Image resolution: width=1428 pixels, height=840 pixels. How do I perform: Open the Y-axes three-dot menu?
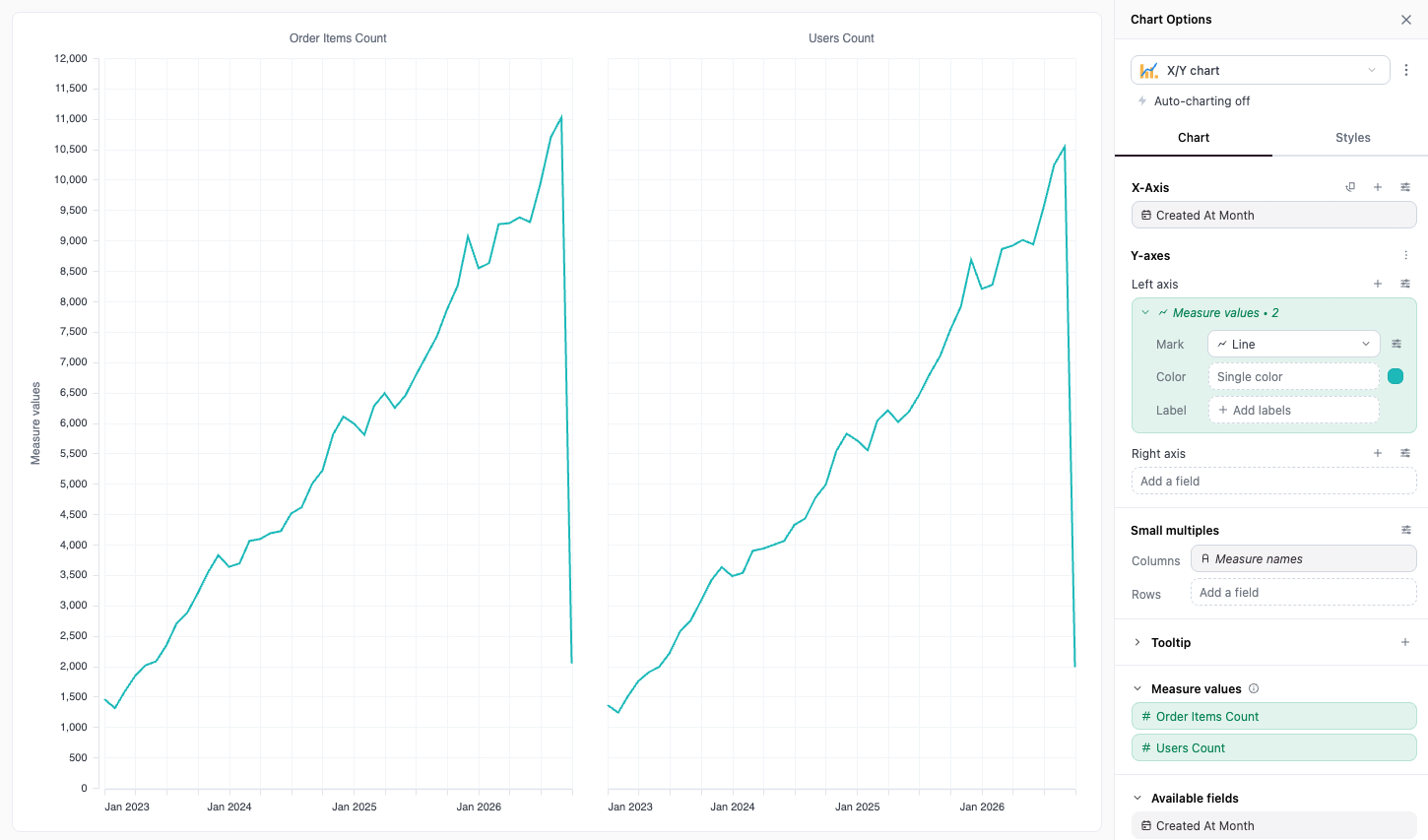[x=1405, y=255]
